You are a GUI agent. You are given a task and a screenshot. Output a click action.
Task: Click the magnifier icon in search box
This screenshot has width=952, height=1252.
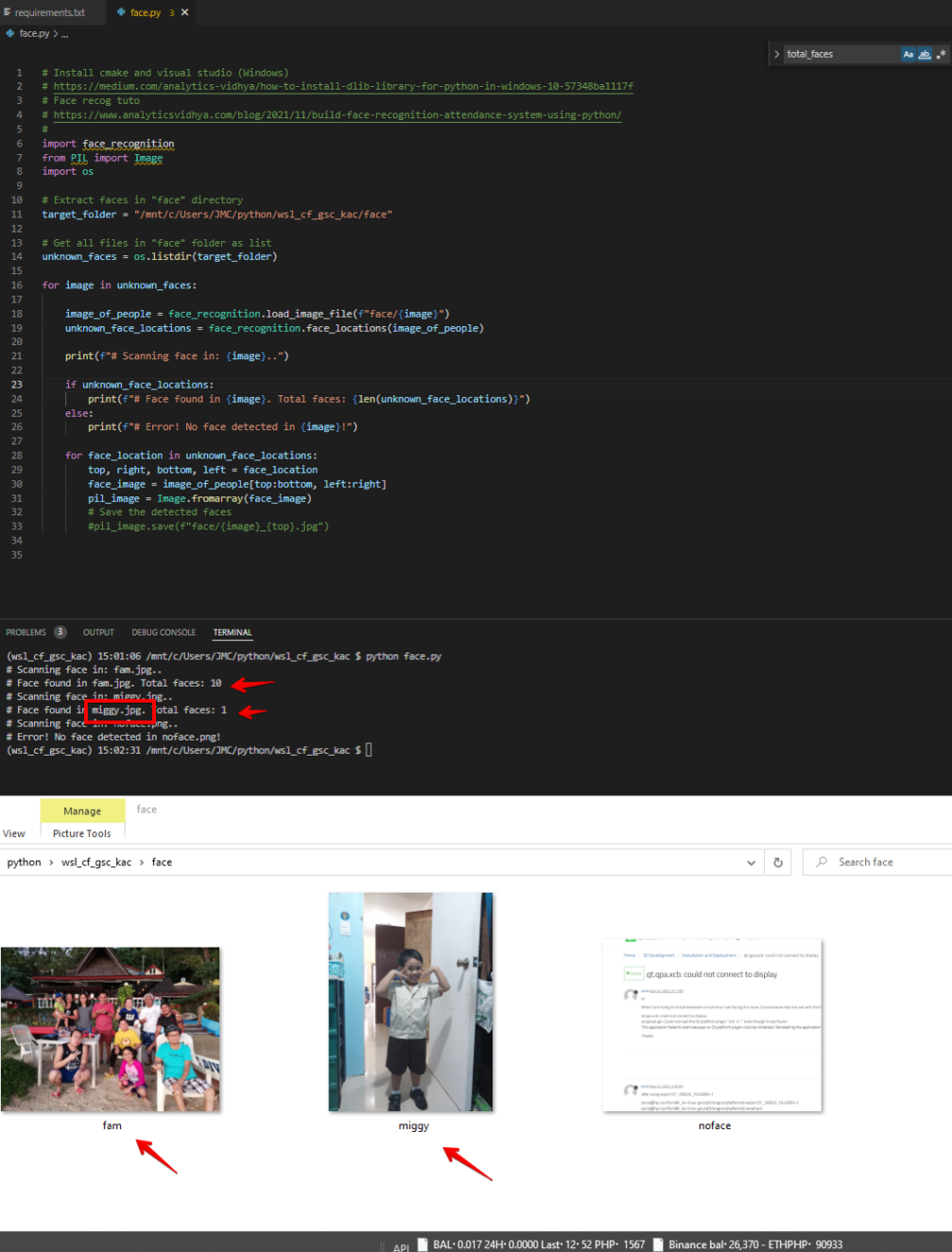(822, 862)
